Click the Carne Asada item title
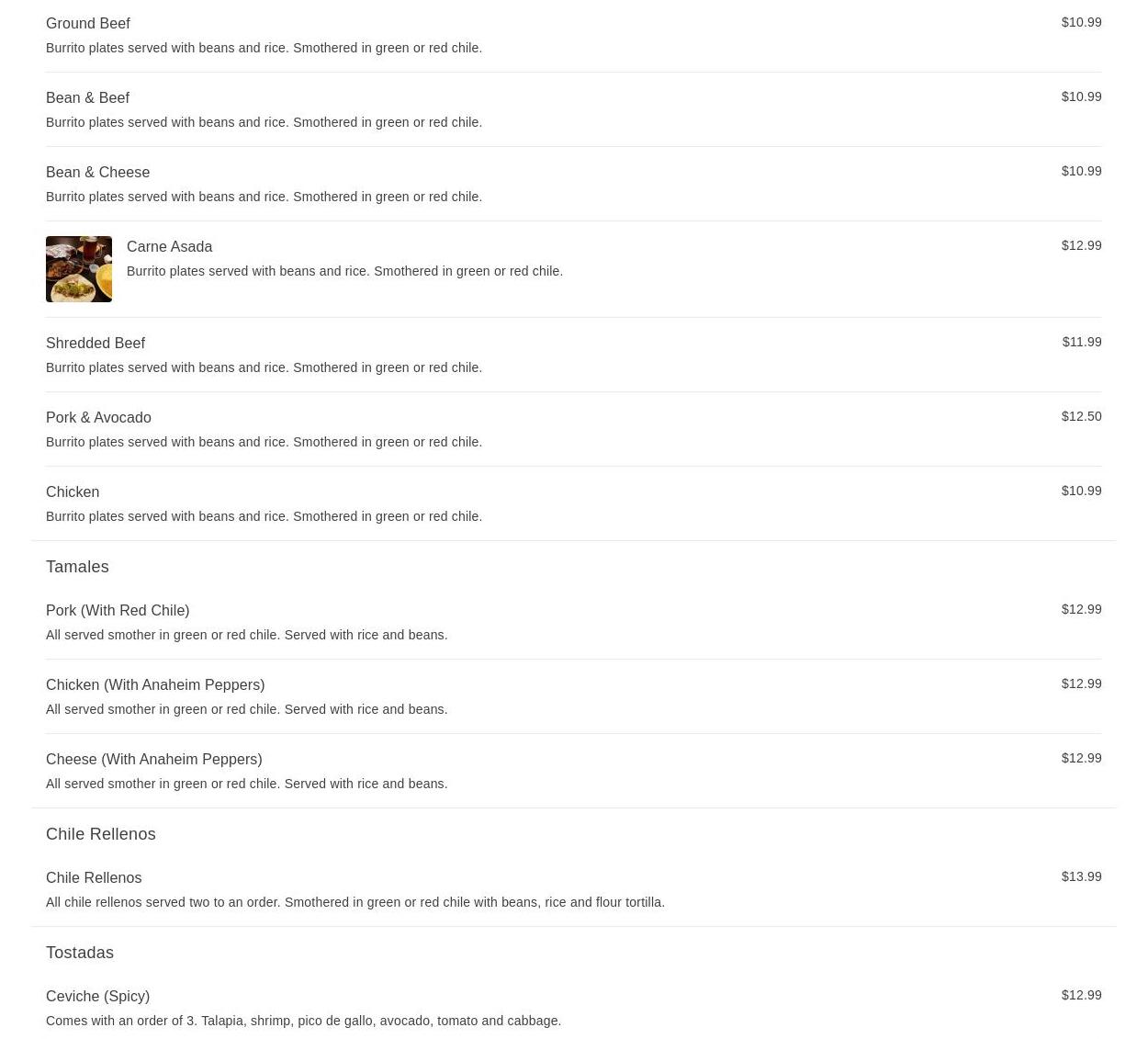The height and width of the screenshot is (1039, 1148). 169,246
